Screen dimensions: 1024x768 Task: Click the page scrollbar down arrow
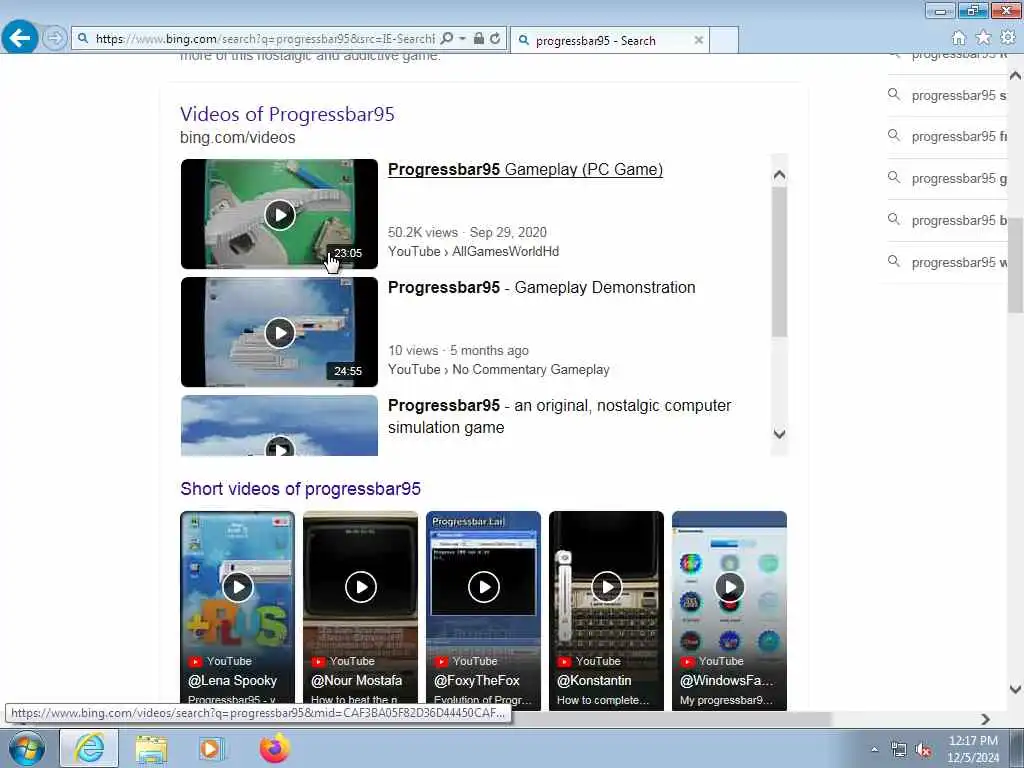(1016, 689)
